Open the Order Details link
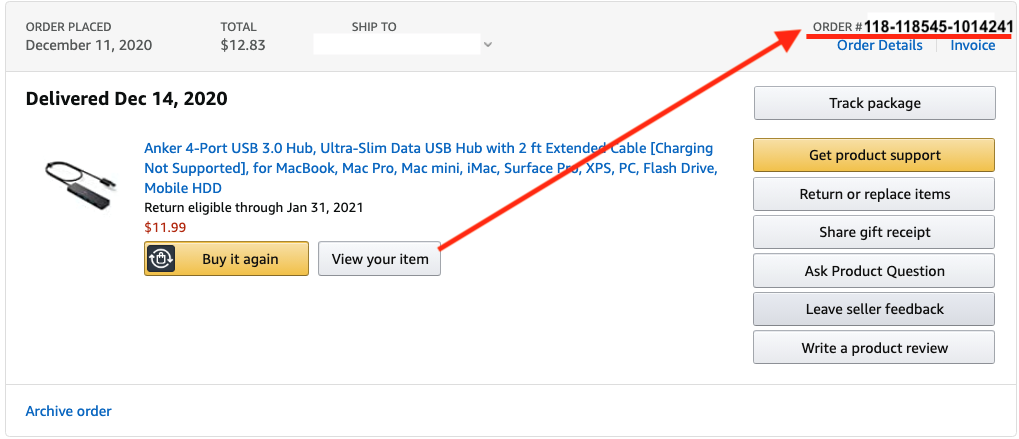This screenshot has height=439, width=1019. 879,45
